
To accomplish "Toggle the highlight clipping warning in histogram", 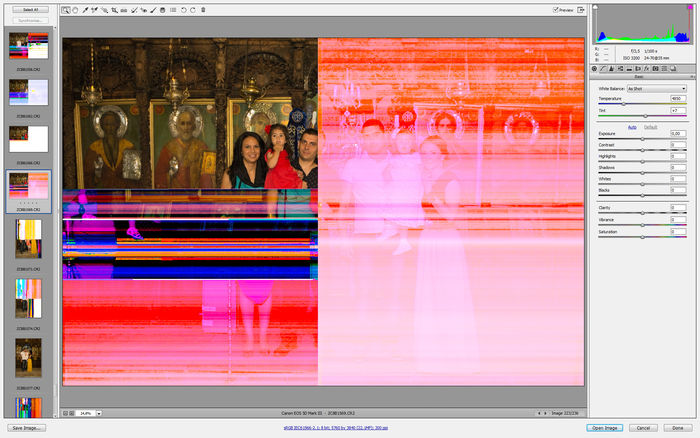I will 691,8.
